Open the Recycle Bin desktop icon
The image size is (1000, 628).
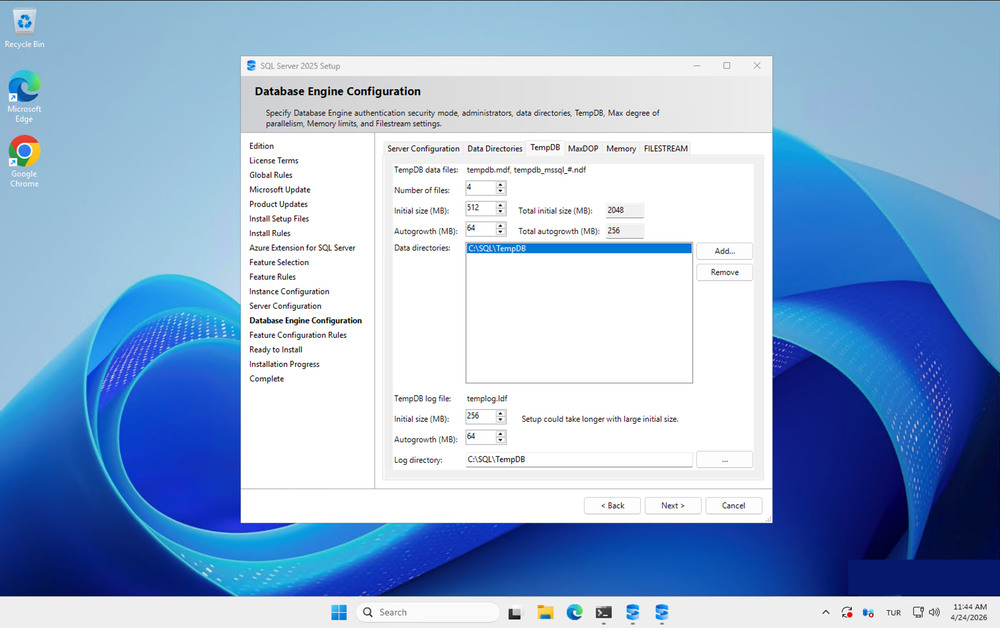24,22
